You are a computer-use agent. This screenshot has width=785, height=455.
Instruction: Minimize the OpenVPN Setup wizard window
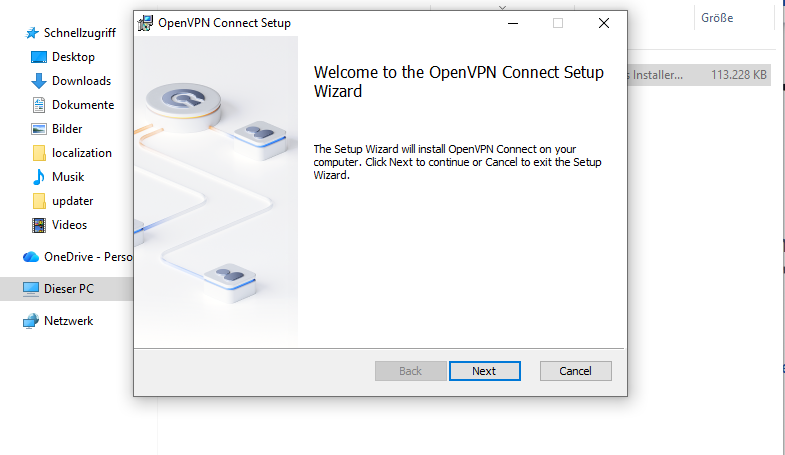[x=512, y=22]
